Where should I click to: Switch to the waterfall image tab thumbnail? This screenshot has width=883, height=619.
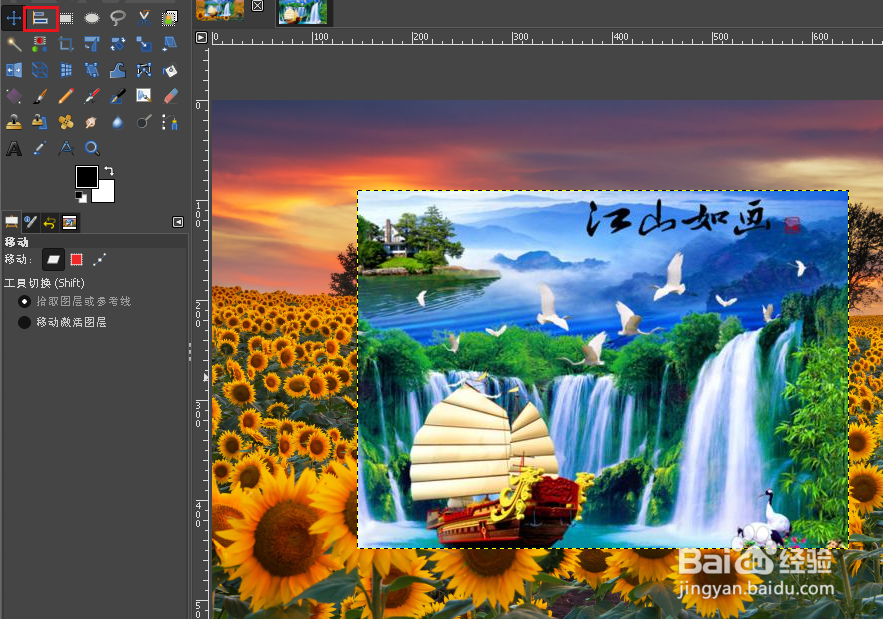[303, 12]
